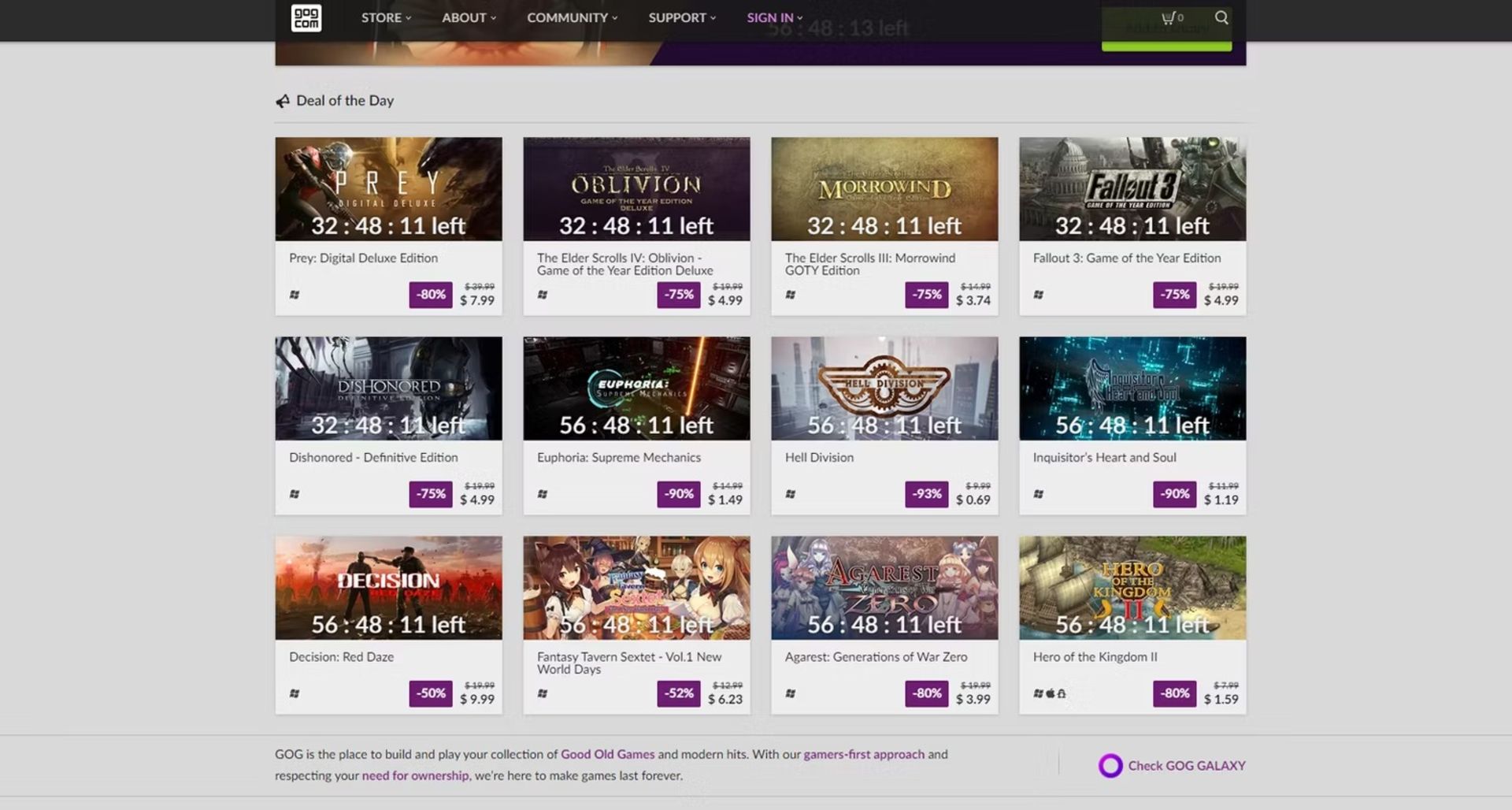Click Windows icon on Decision: Red Daze card
Viewport: 1512px width, 810px height.
coord(295,693)
